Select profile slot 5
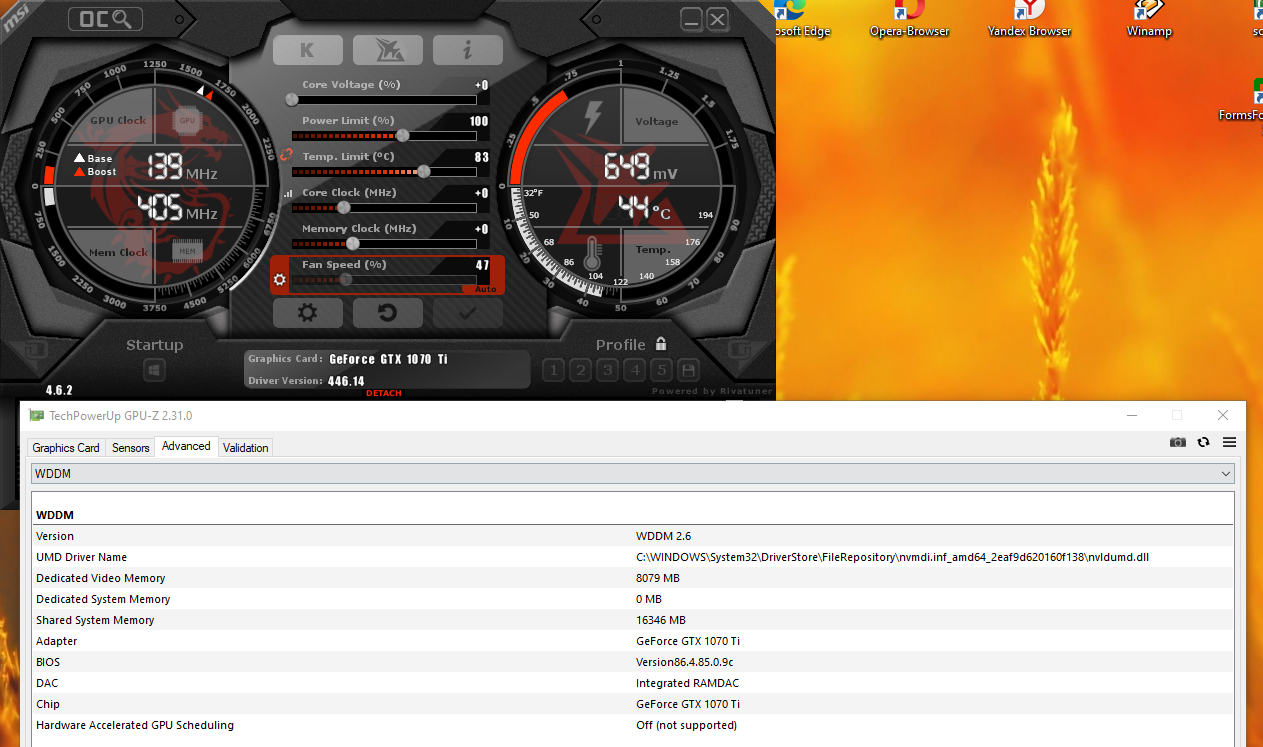1263x747 pixels. coord(661,370)
